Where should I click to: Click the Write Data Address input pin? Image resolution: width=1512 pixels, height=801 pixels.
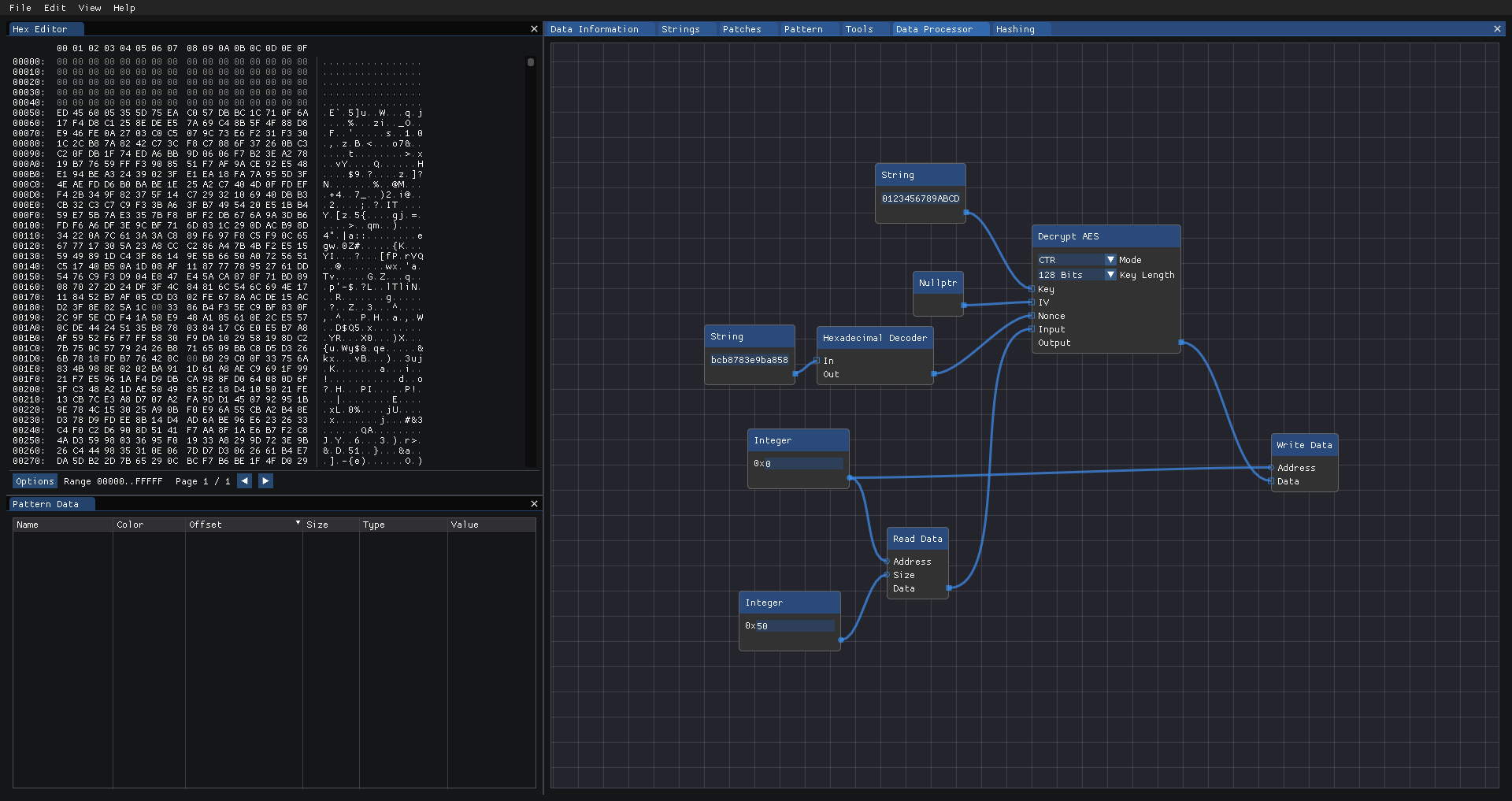pyautogui.click(x=1272, y=468)
